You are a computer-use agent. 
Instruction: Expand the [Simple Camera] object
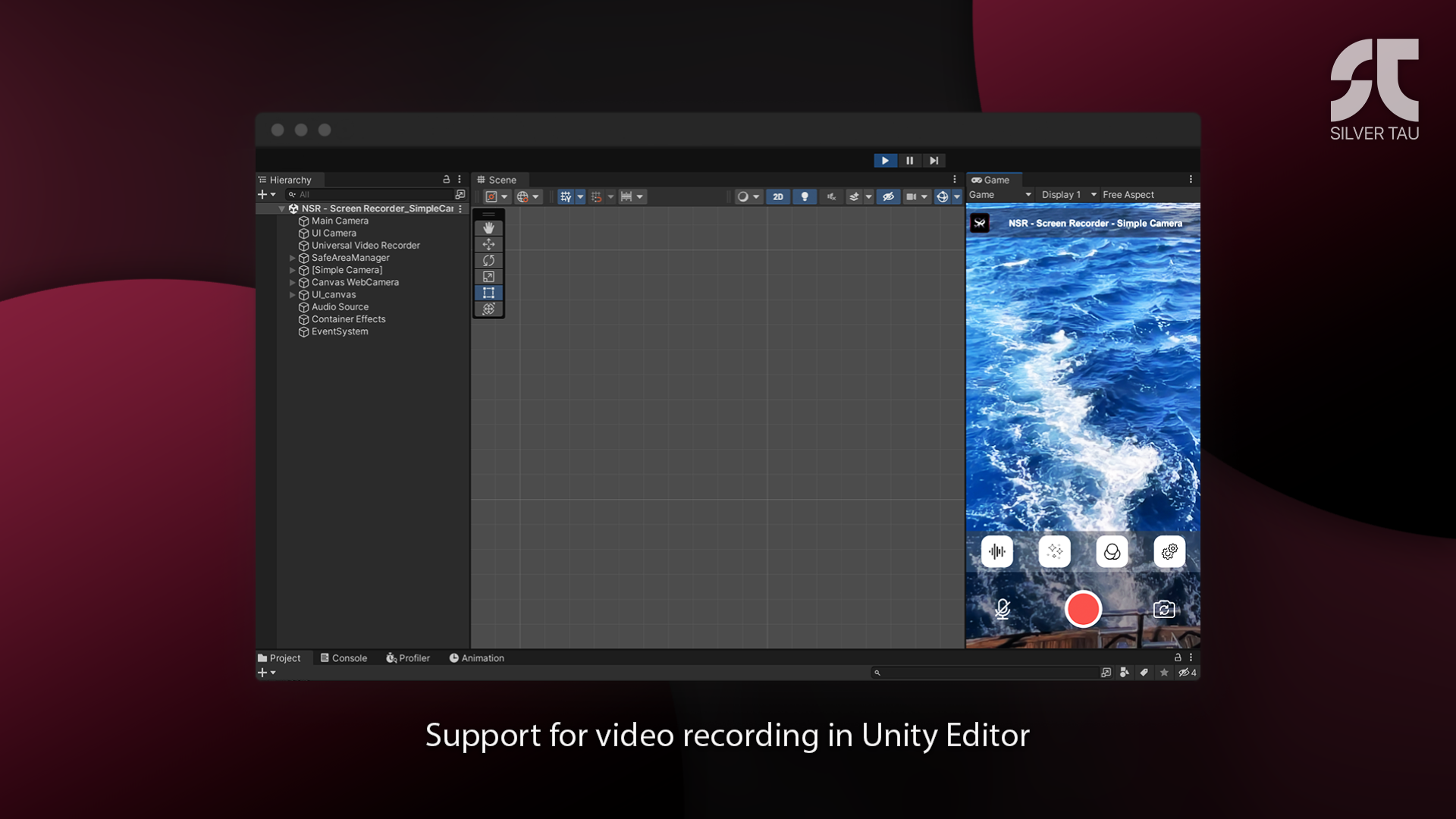(292, 270)
